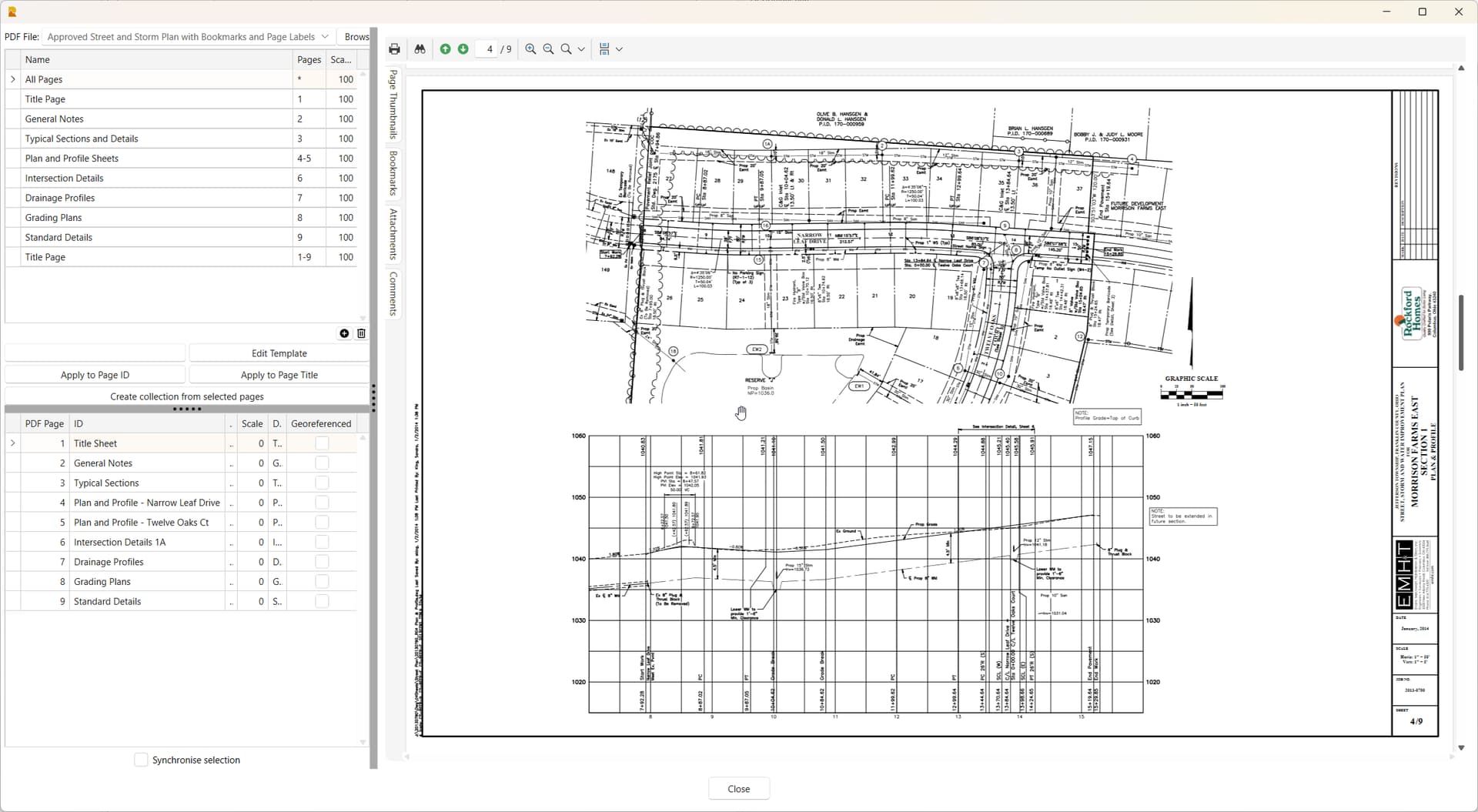
Task: Open the Page Thumbnails side tab
Action: click(393, 104)
